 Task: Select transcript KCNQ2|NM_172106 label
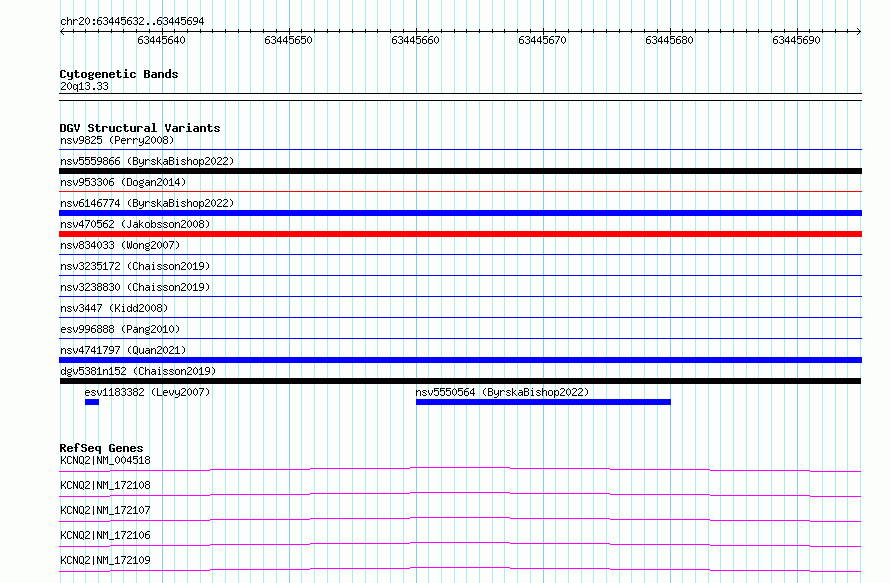(105, 535)
